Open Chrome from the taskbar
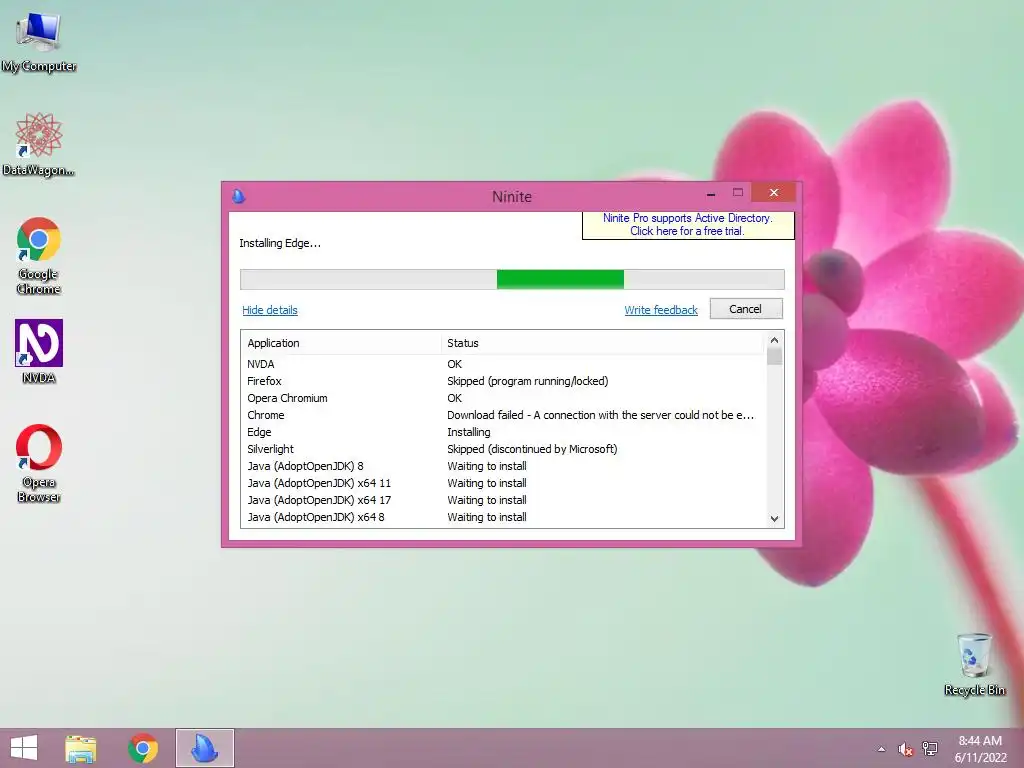This screenshot has width=1024, height=768. point(143,748)
